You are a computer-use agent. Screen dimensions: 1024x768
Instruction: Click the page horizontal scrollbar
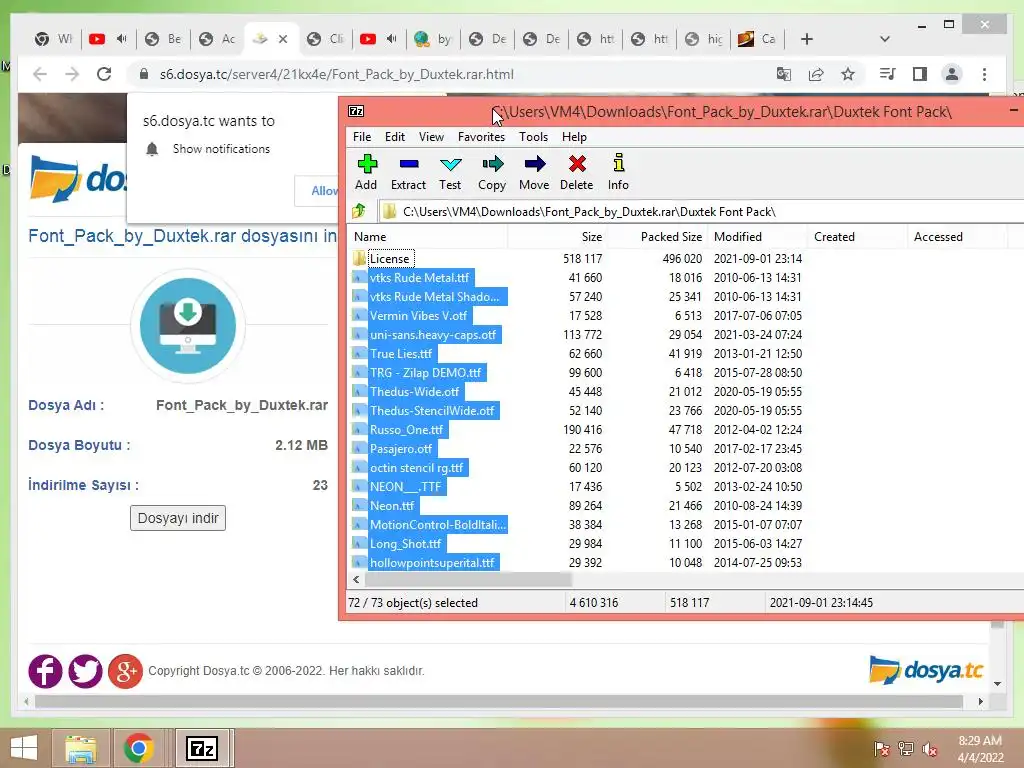pyautogui.click(x=499, y=701)
